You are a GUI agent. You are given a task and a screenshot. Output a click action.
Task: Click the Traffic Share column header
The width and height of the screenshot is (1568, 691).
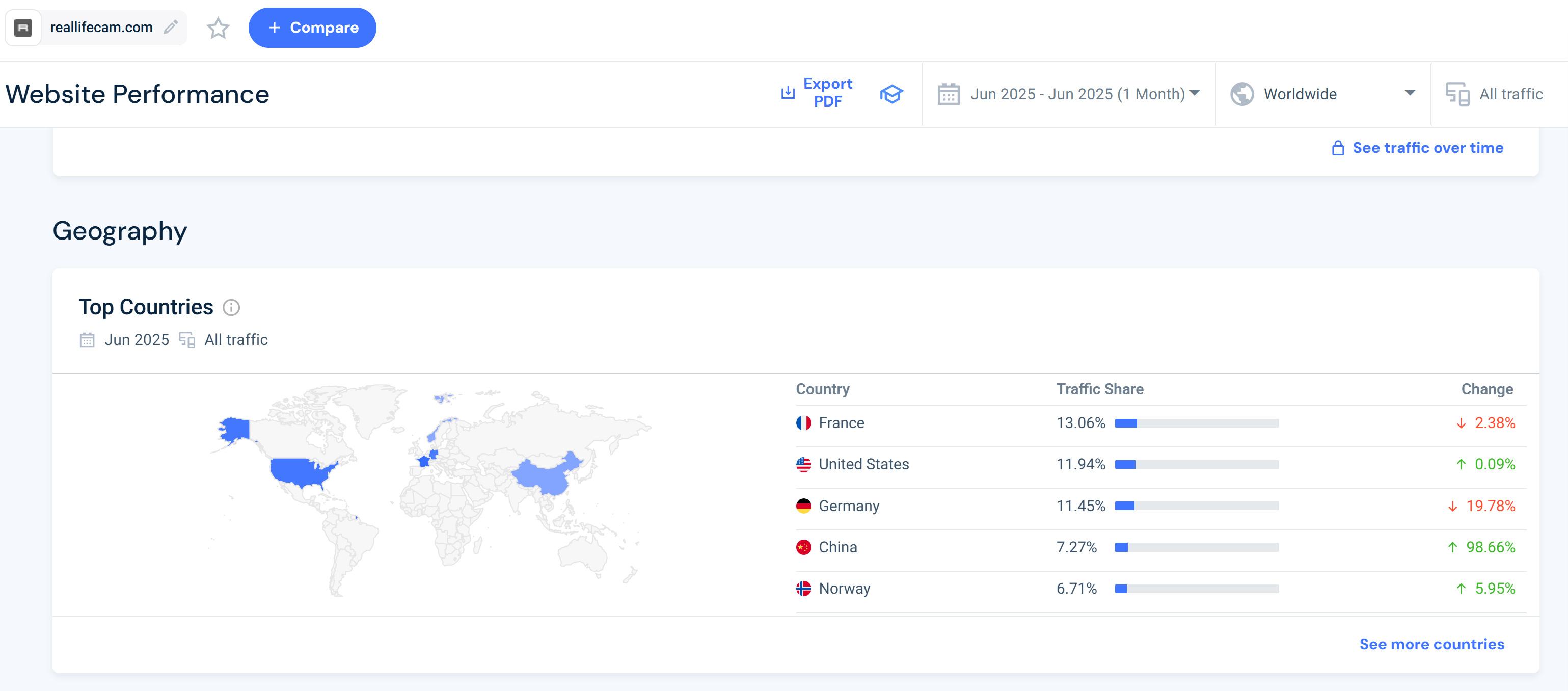pyautogui.click(x=1099, y=389)
